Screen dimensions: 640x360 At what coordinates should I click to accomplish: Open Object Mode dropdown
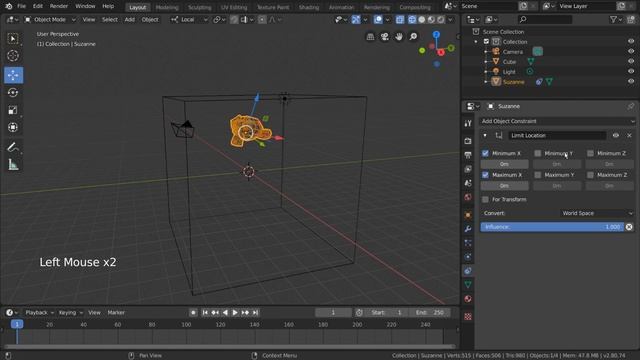[49, 20]
